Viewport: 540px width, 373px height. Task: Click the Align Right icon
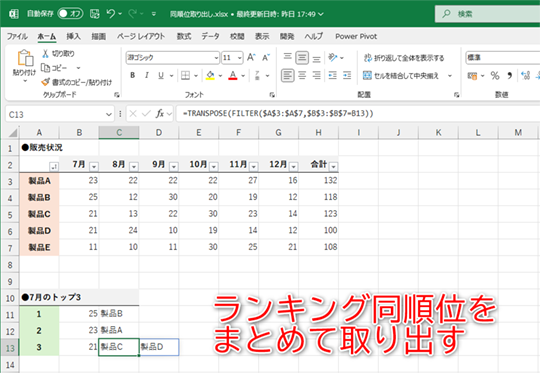tap(316, 75)
